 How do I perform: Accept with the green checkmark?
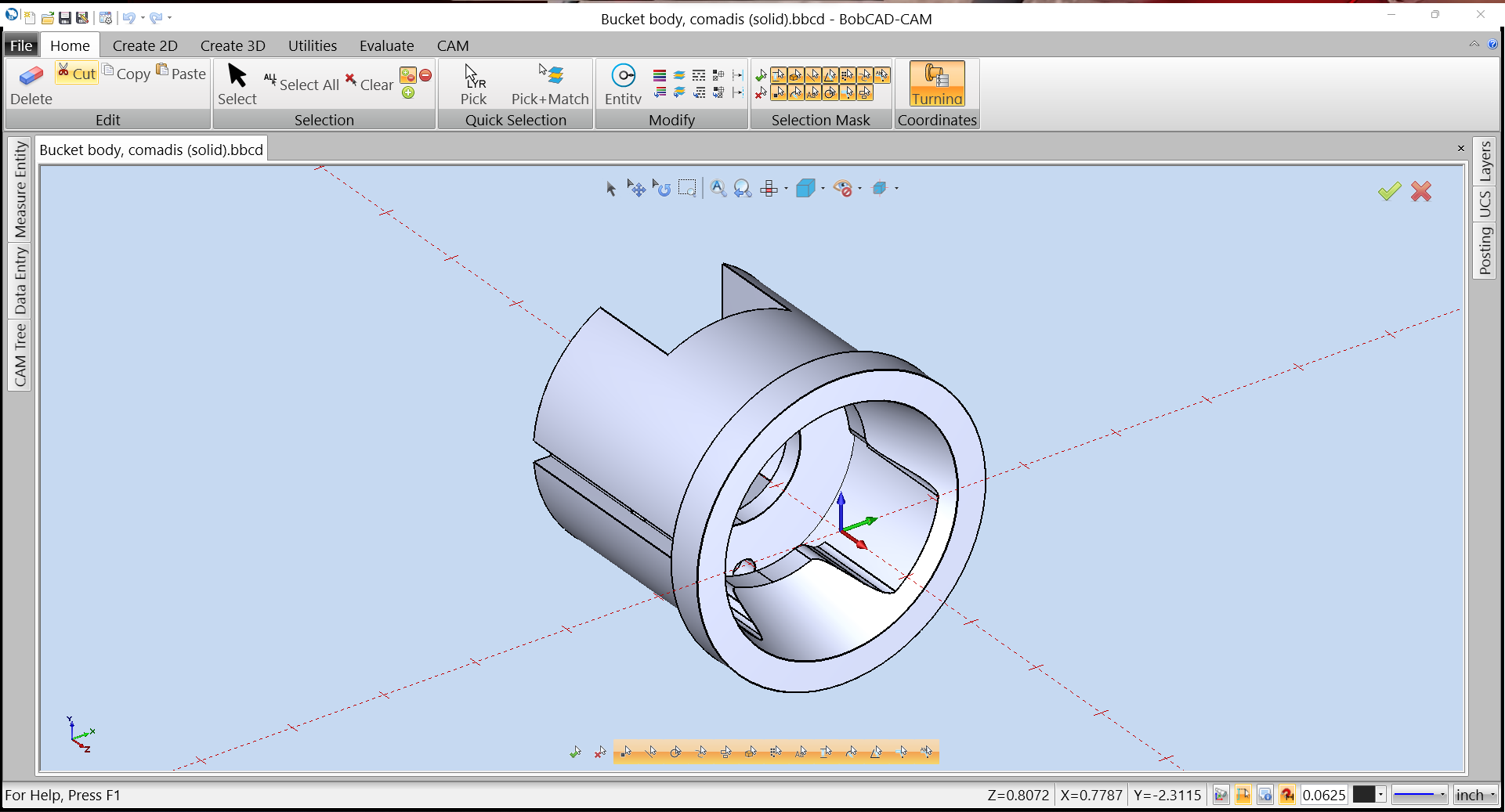click(x=1389, y=191)
